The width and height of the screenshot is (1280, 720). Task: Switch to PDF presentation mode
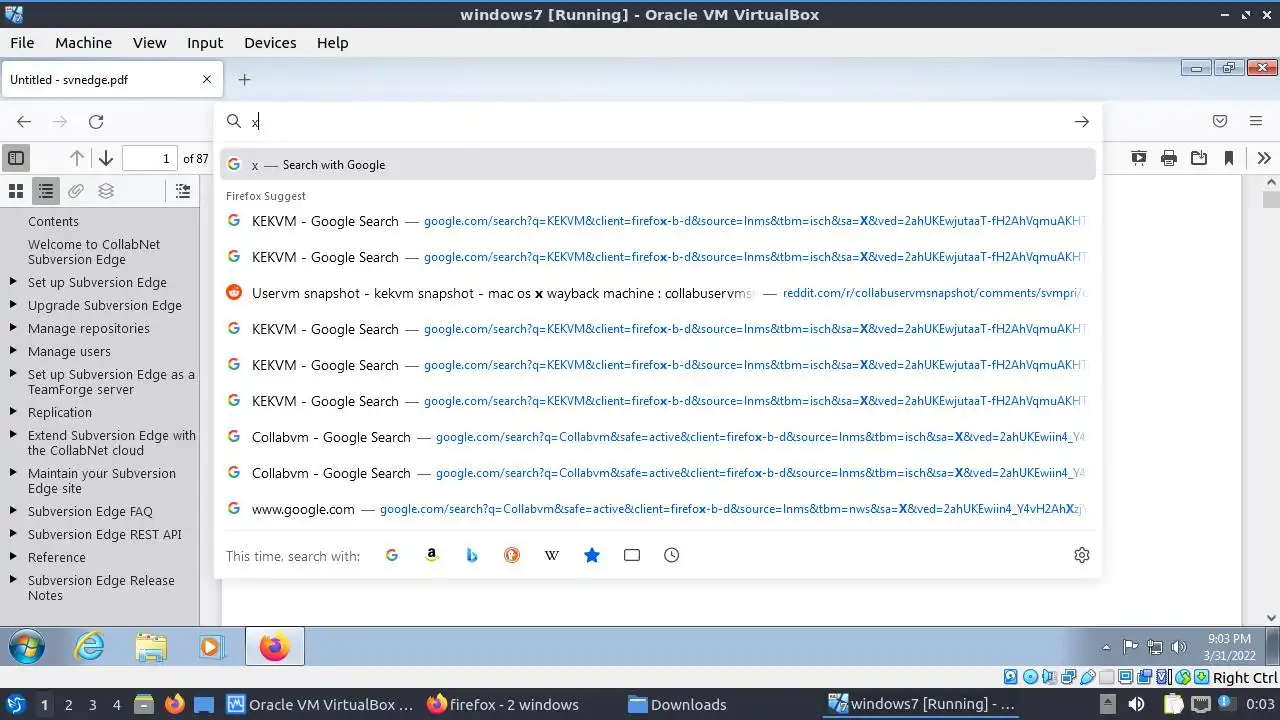point(1139,158)
